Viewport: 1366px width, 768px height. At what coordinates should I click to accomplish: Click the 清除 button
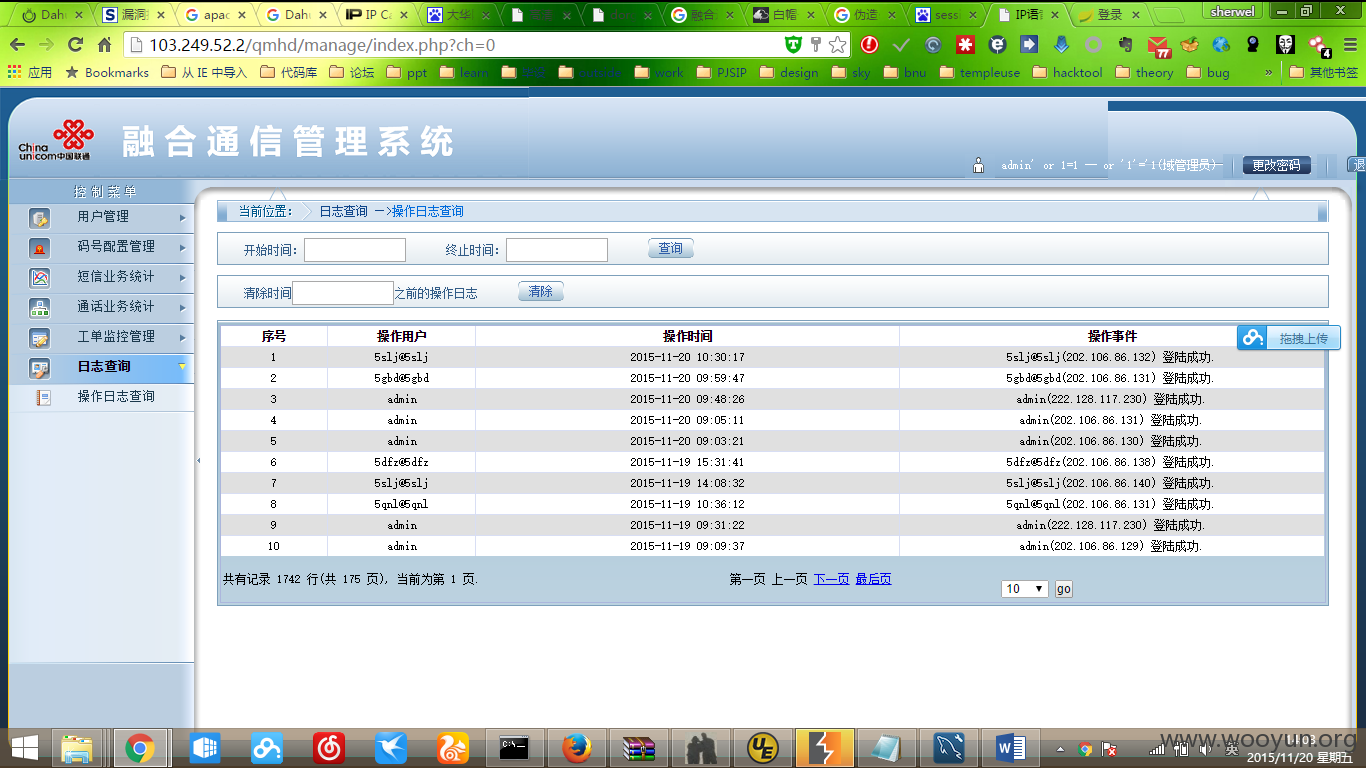tap(541, 292)
